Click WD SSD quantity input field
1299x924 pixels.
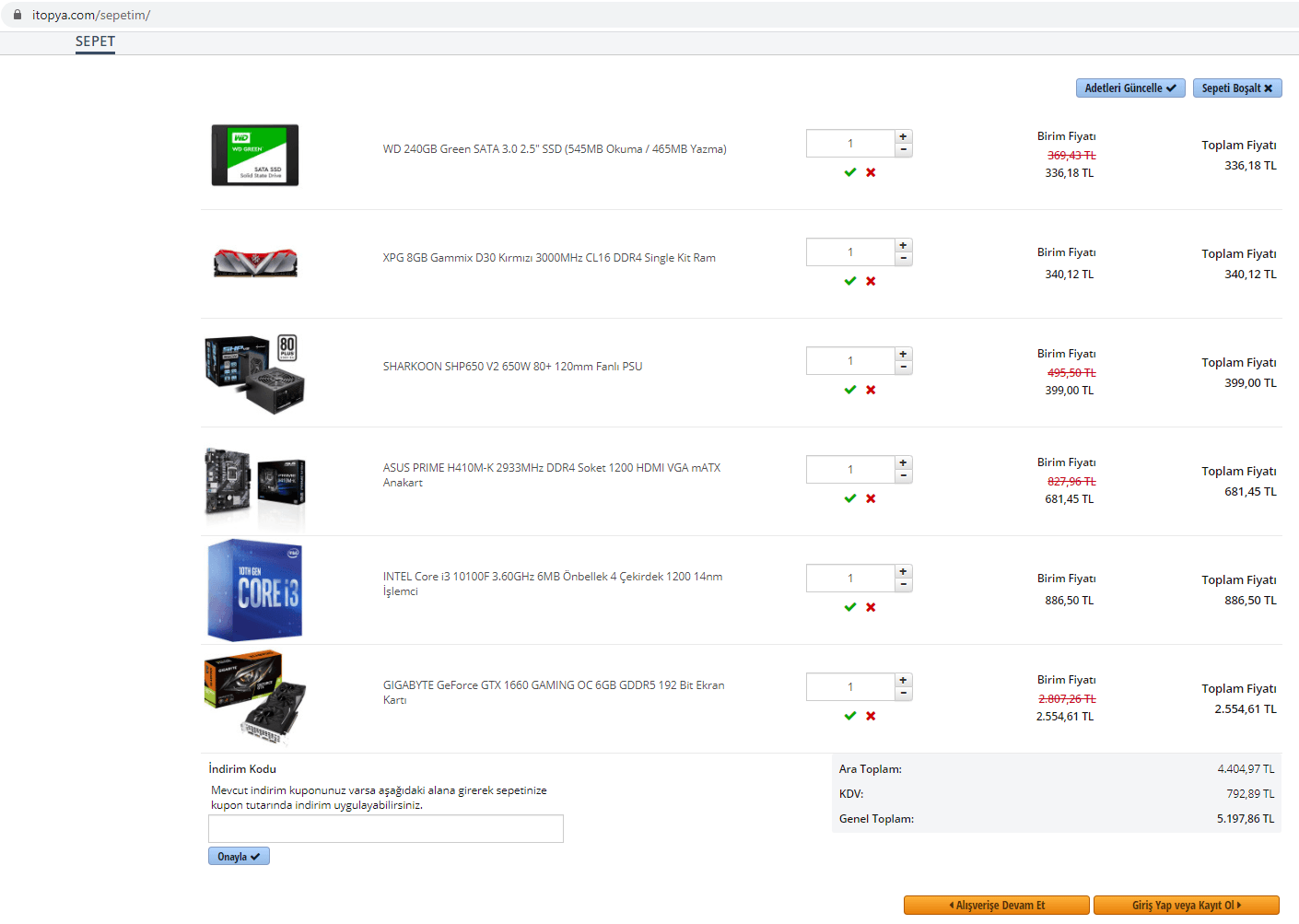[850, 143]
